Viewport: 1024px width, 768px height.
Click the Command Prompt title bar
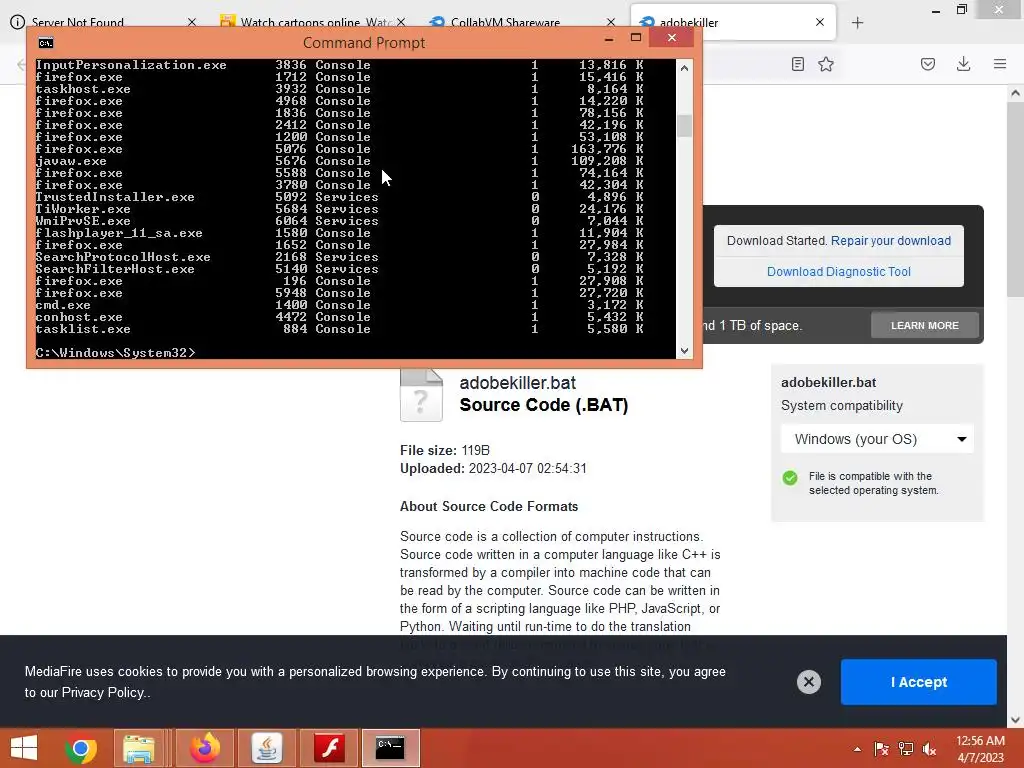tap(364, 42)
